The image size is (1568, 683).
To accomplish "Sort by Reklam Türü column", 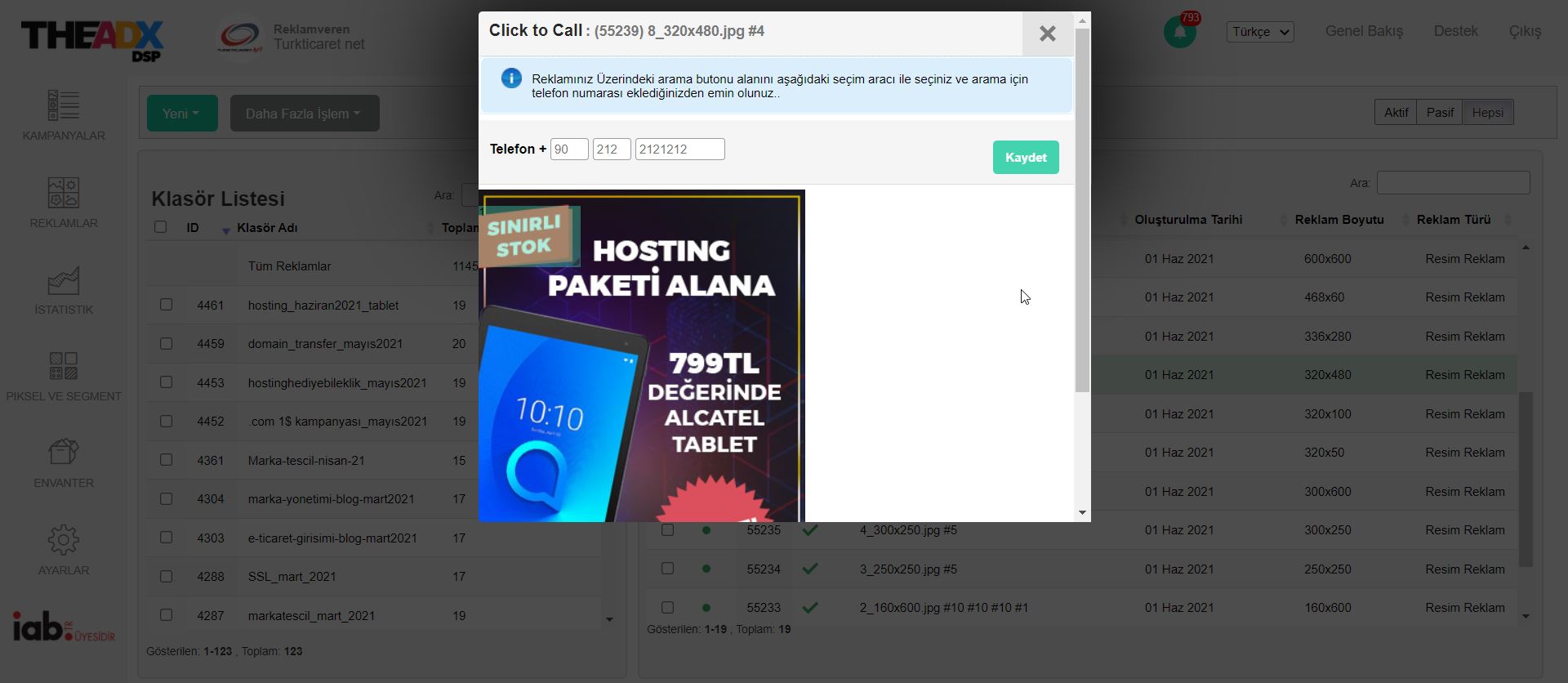I will click(1454, 220).
